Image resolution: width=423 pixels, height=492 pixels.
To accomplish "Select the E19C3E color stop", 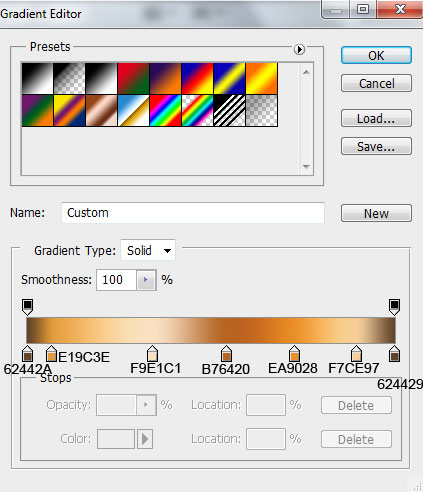I will click(51, 354).
